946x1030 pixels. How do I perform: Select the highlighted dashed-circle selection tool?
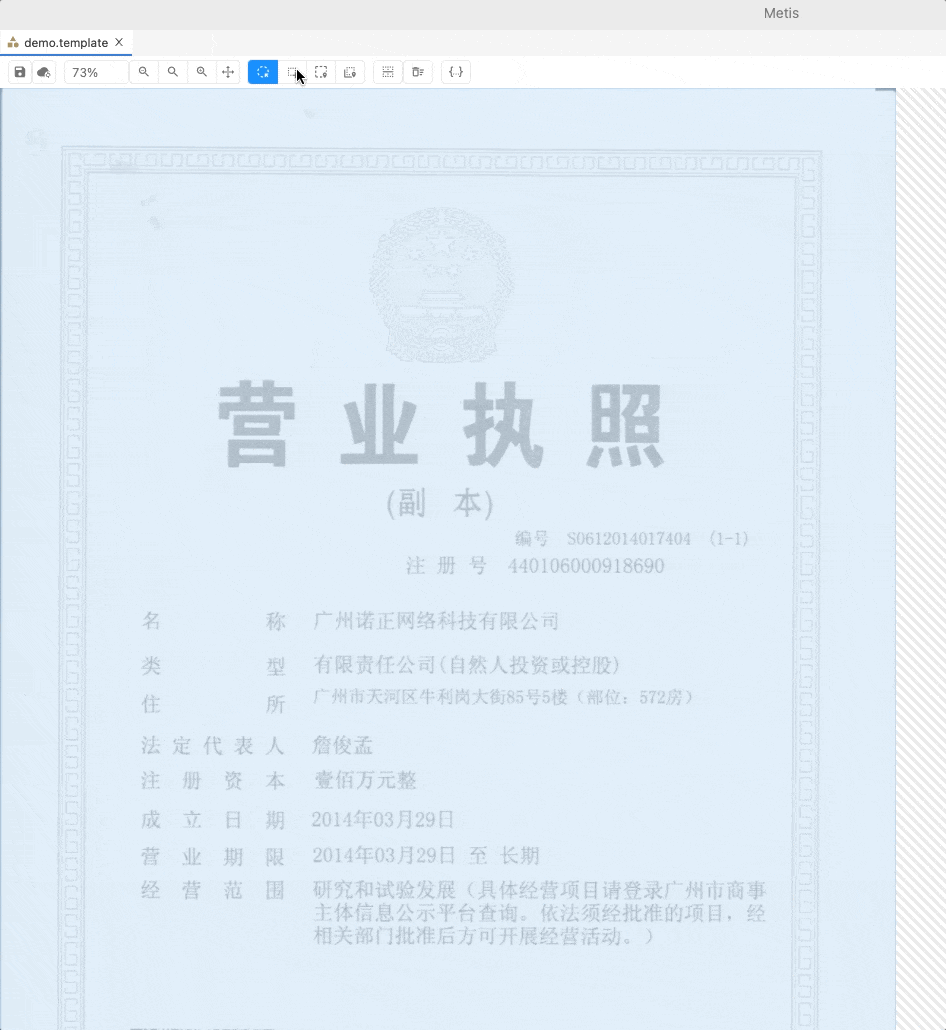tap(263, 72)
